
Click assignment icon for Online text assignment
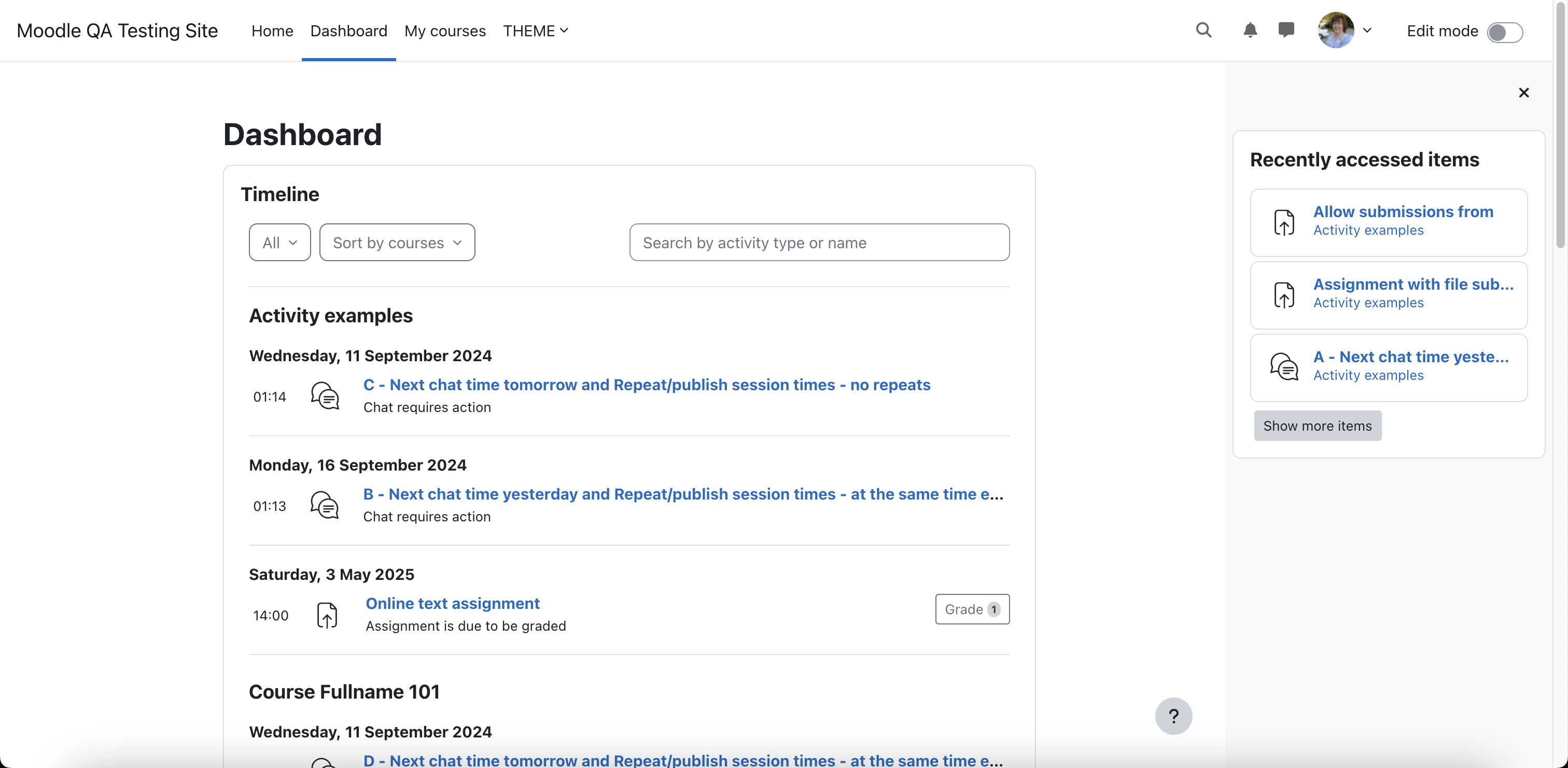click(x=327, y=615)
